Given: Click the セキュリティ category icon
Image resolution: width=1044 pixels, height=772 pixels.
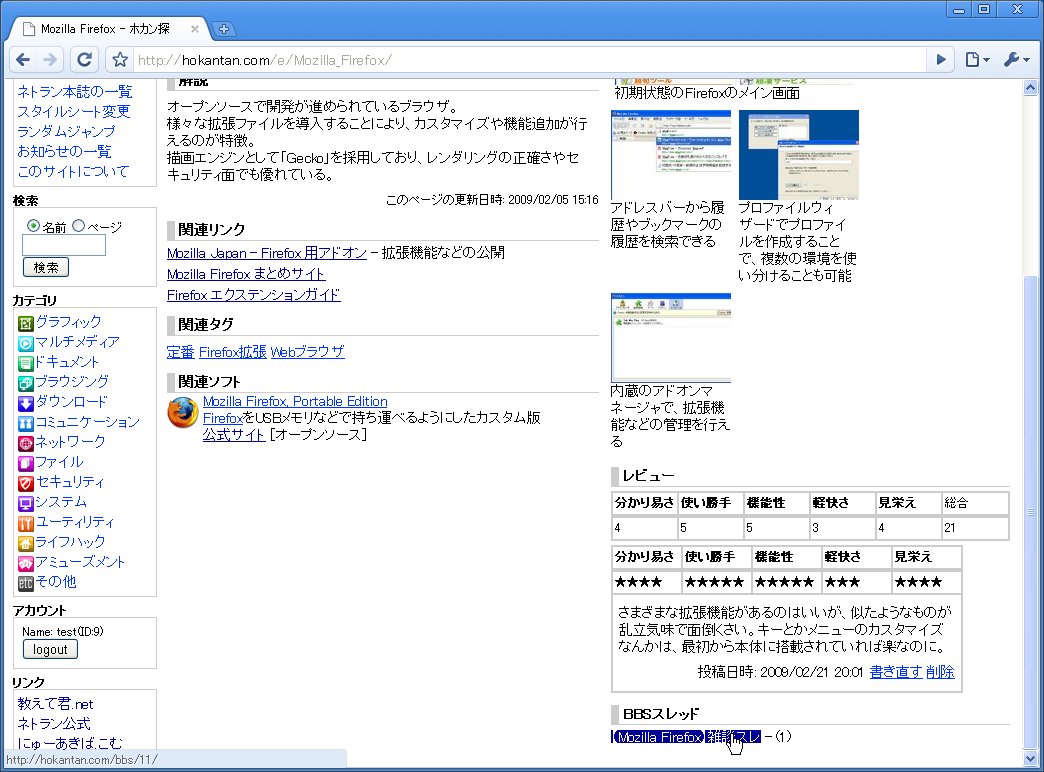Looking at the screenshot, I should 25,484.
